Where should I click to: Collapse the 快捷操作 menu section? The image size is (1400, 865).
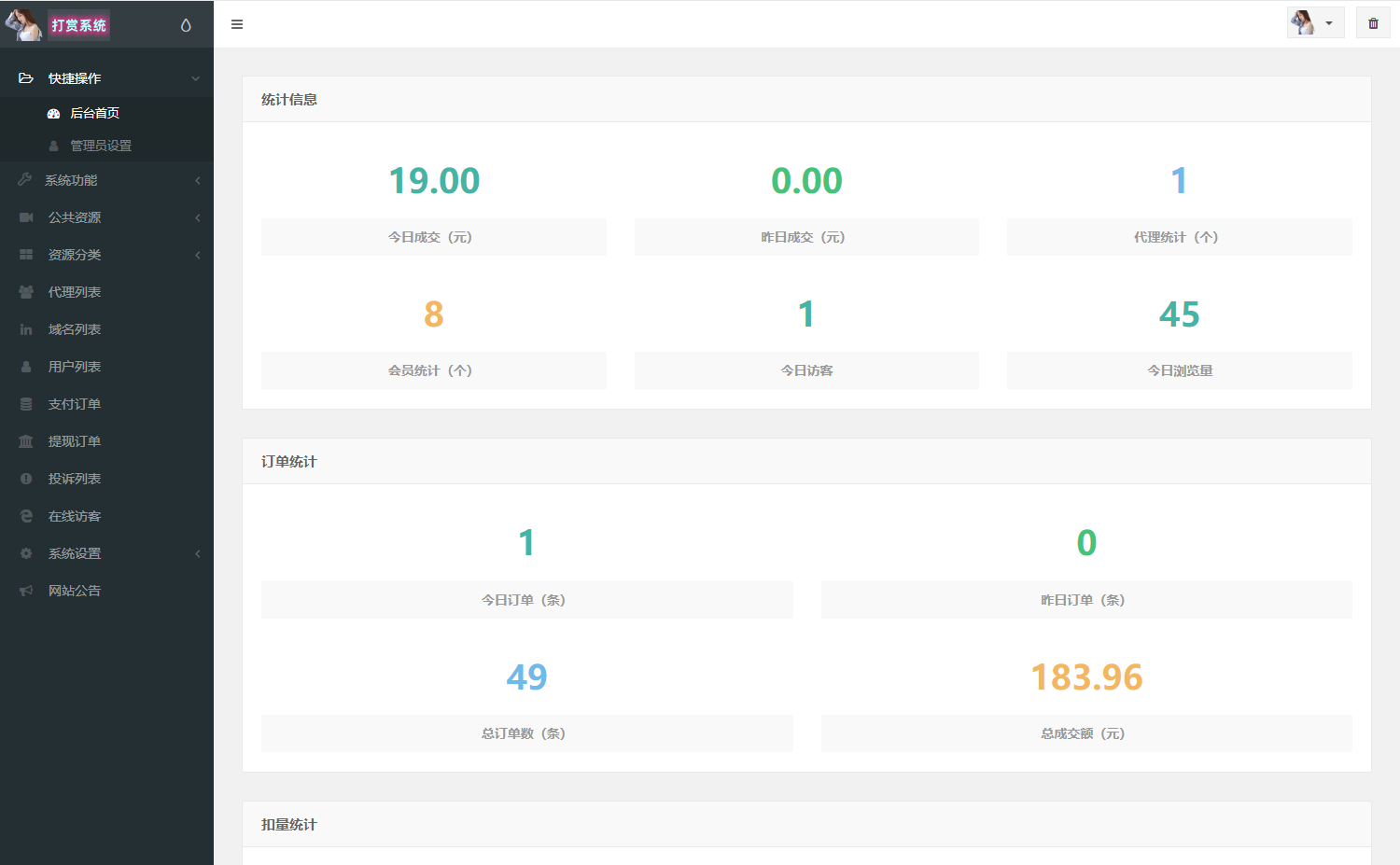[106, 78]
